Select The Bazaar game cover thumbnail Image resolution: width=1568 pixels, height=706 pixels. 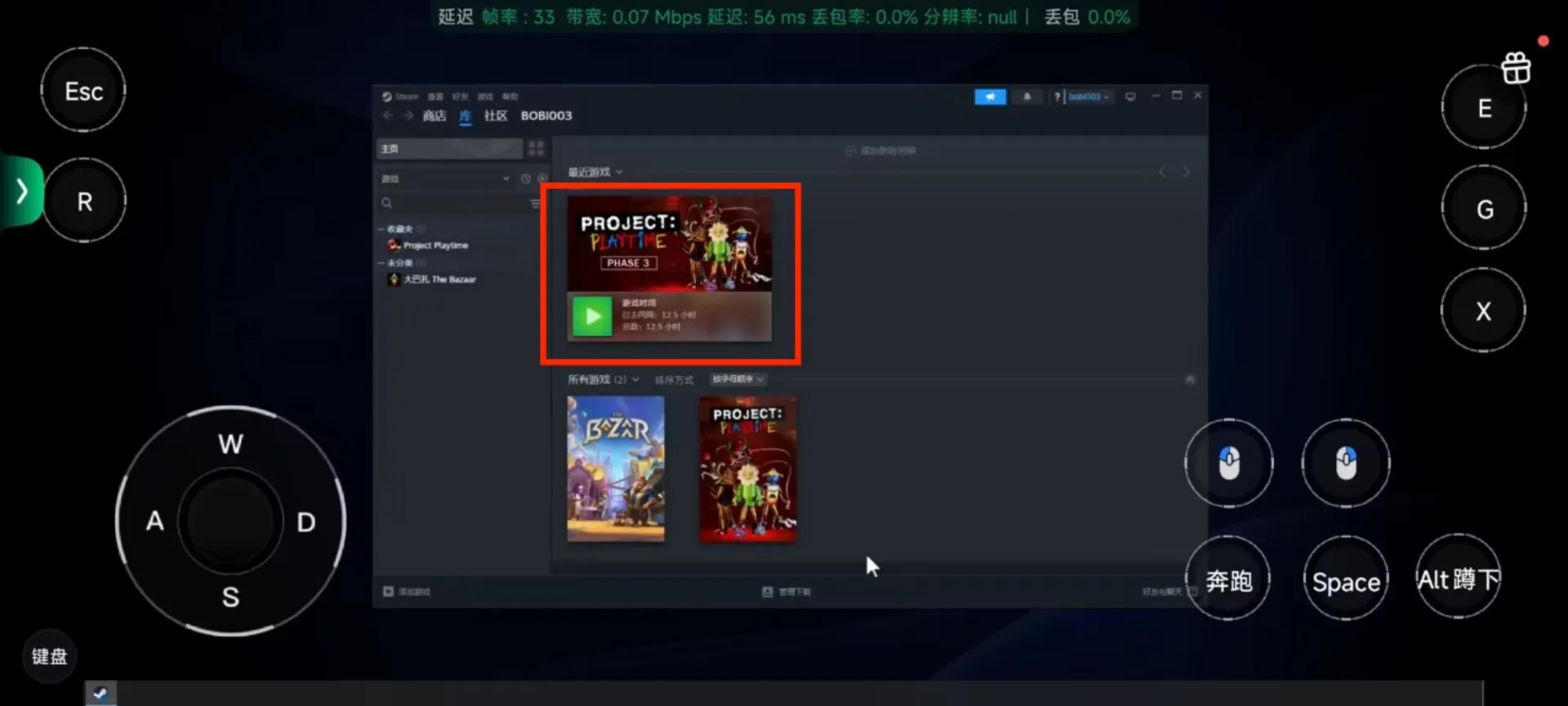point(616,468)
